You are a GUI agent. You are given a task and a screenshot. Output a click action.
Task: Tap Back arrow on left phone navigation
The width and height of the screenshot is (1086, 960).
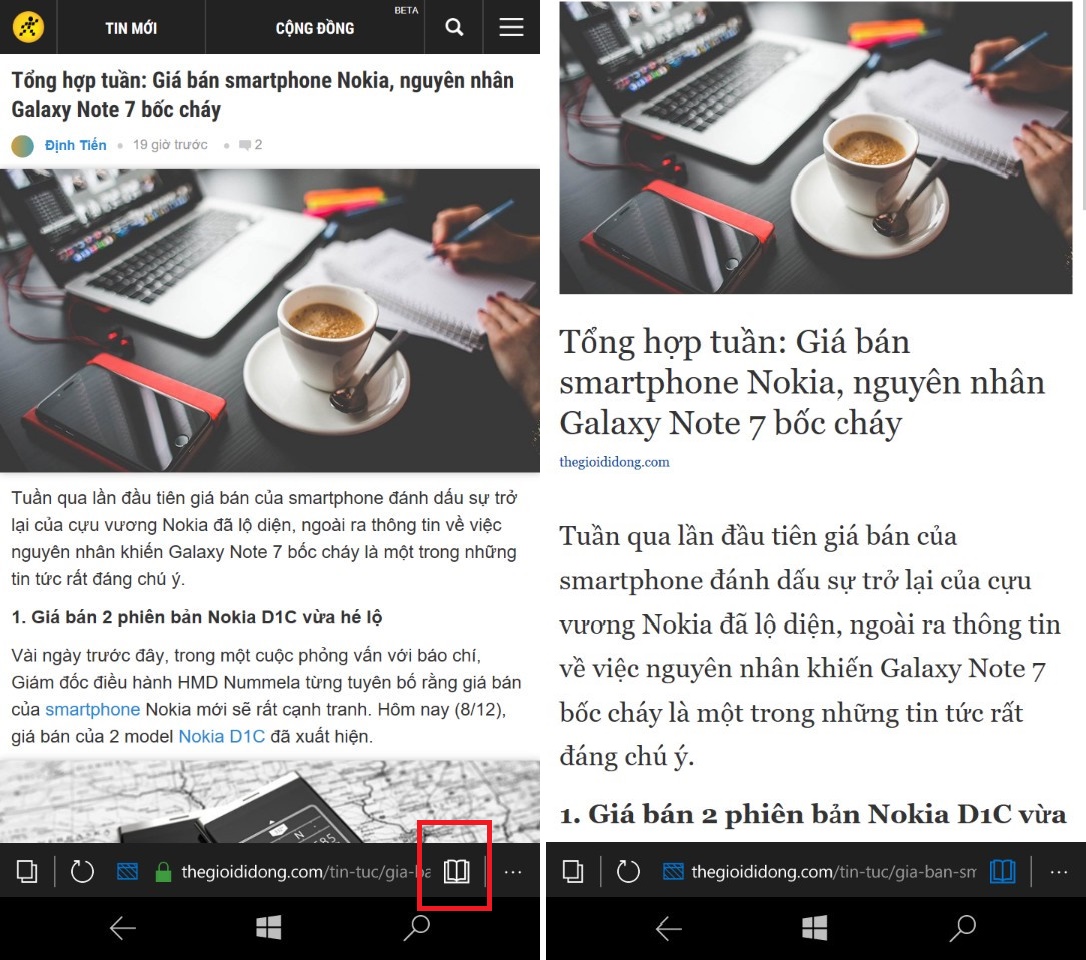coord(123,928)
